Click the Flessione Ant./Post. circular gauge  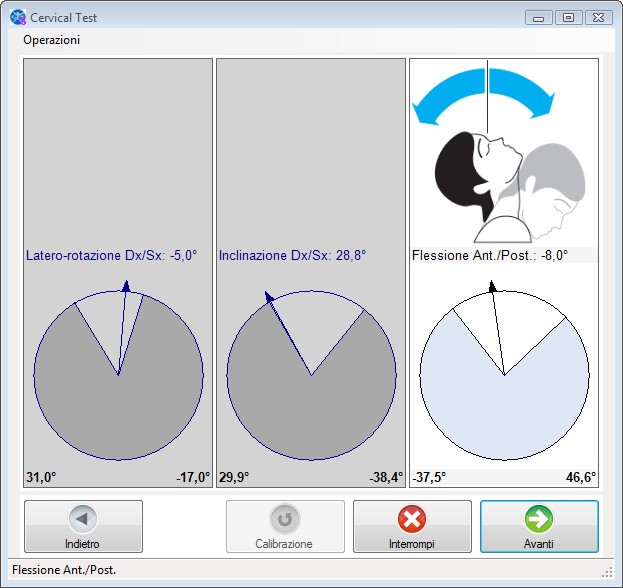505,375
